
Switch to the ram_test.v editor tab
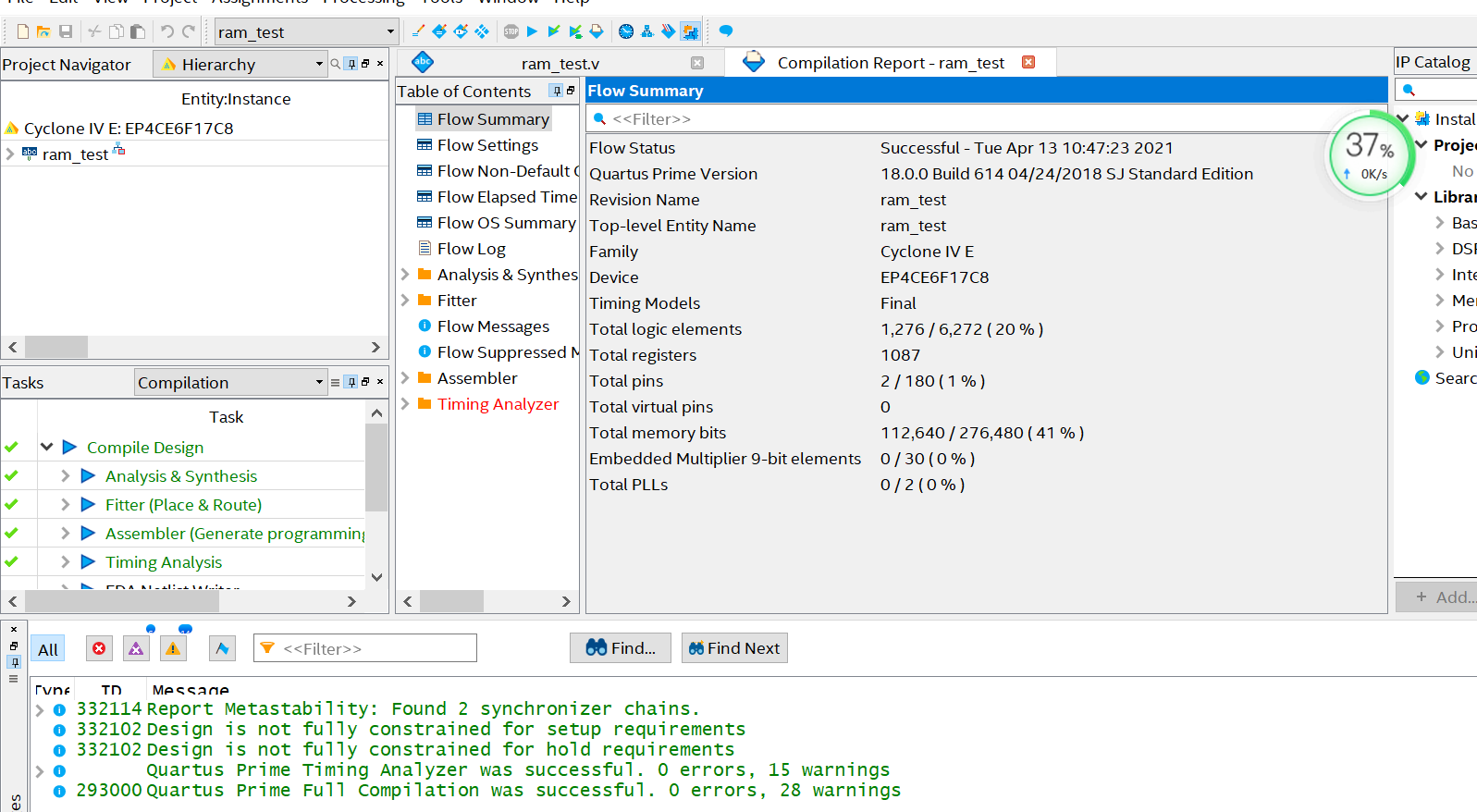[x=560, y=63]
